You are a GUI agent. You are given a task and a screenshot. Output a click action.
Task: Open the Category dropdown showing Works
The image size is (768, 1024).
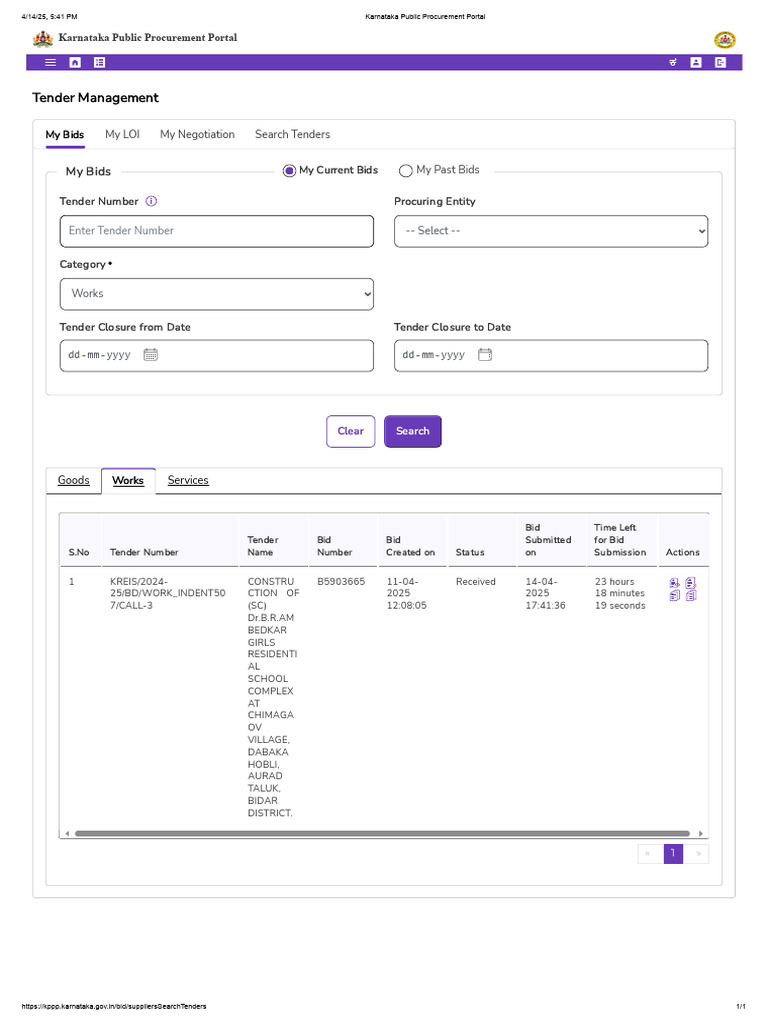pyautogui.click(x=217, y=294)
